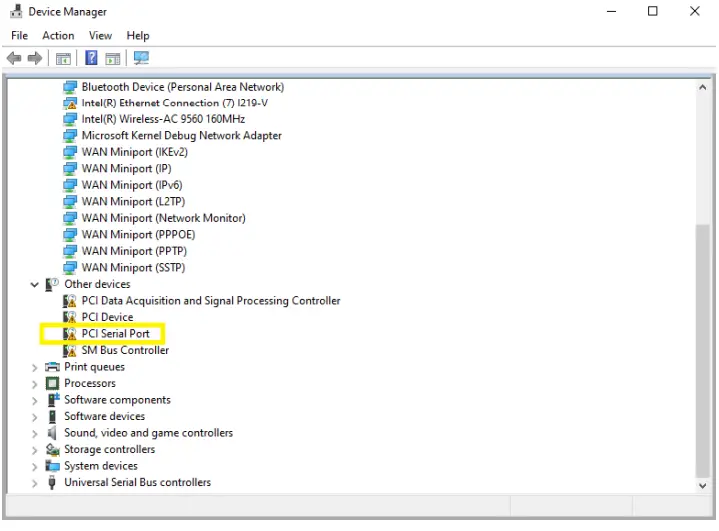Select WAN Miniport (PPTP) text
Image resolution: width=719 pixels, height=531 pixels.
[x=134, y=251]
